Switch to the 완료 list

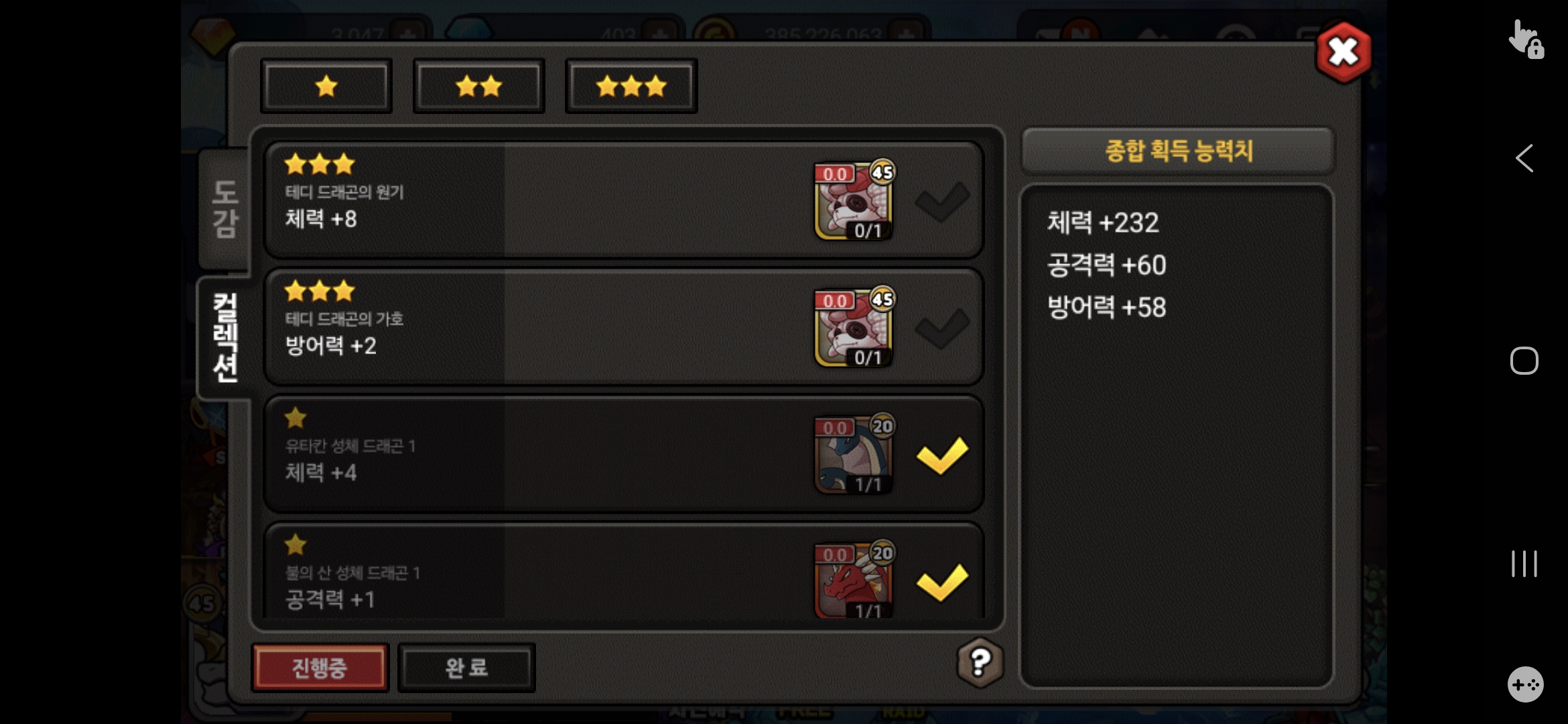coord(466,668)
